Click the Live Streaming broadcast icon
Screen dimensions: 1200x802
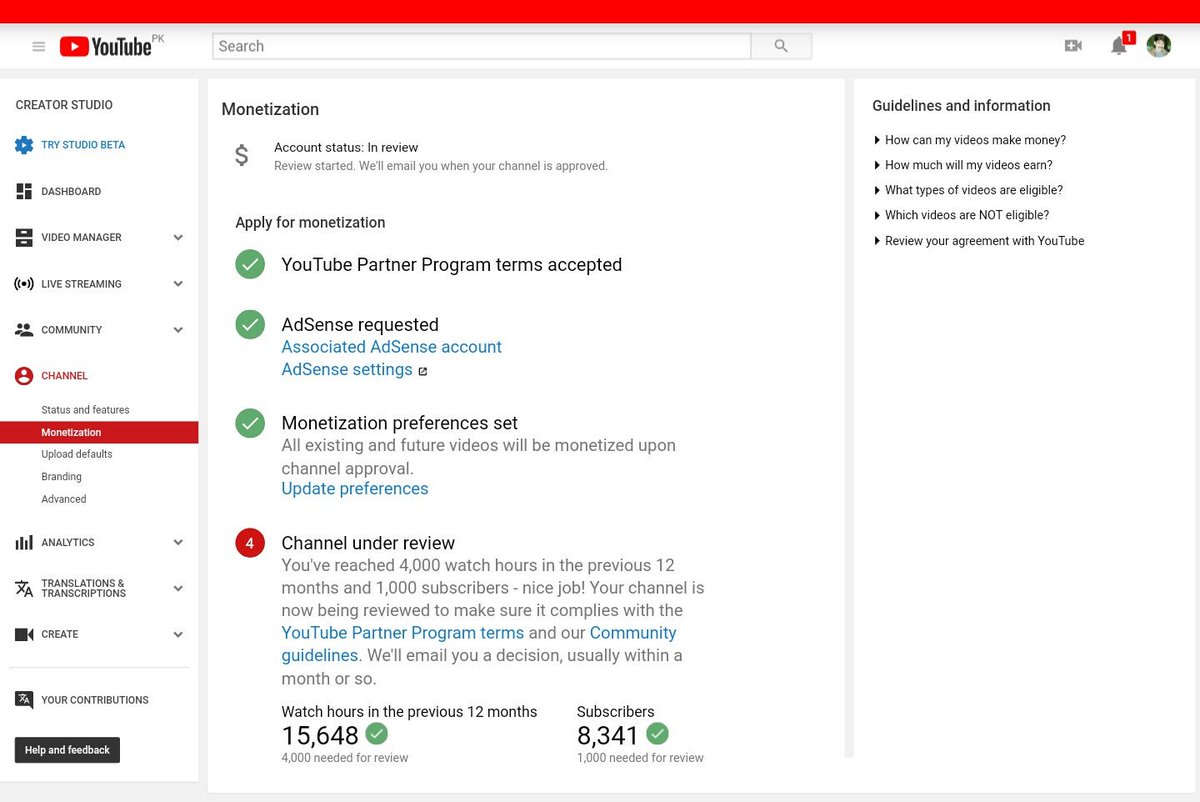click(x=24, y=284)
